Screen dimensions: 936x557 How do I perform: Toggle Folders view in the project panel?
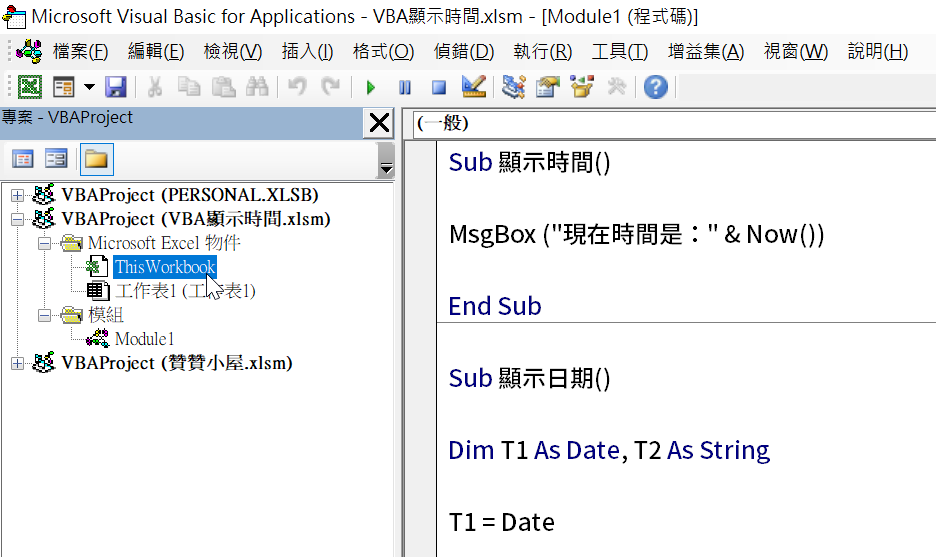pyautogui.click(x=96, y=159)
